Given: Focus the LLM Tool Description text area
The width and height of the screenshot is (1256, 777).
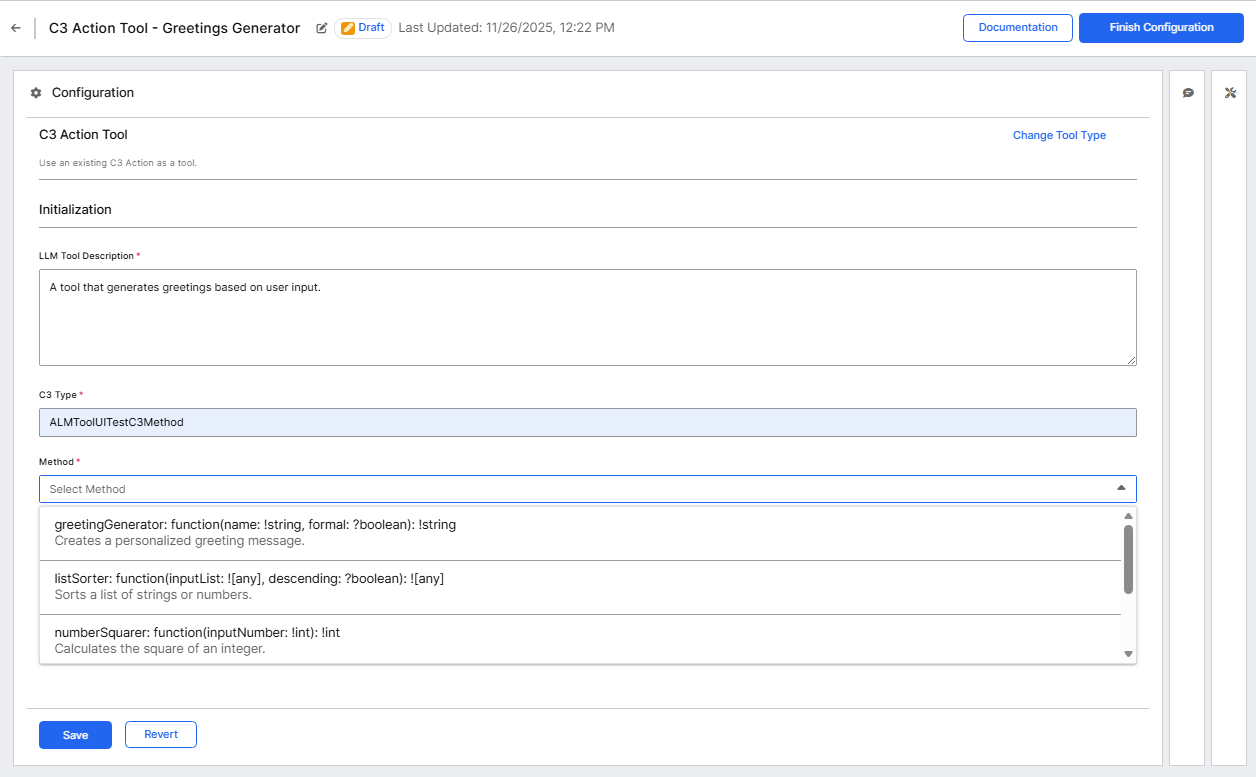Looking at the screenshot, I should [x=587, y=317].
